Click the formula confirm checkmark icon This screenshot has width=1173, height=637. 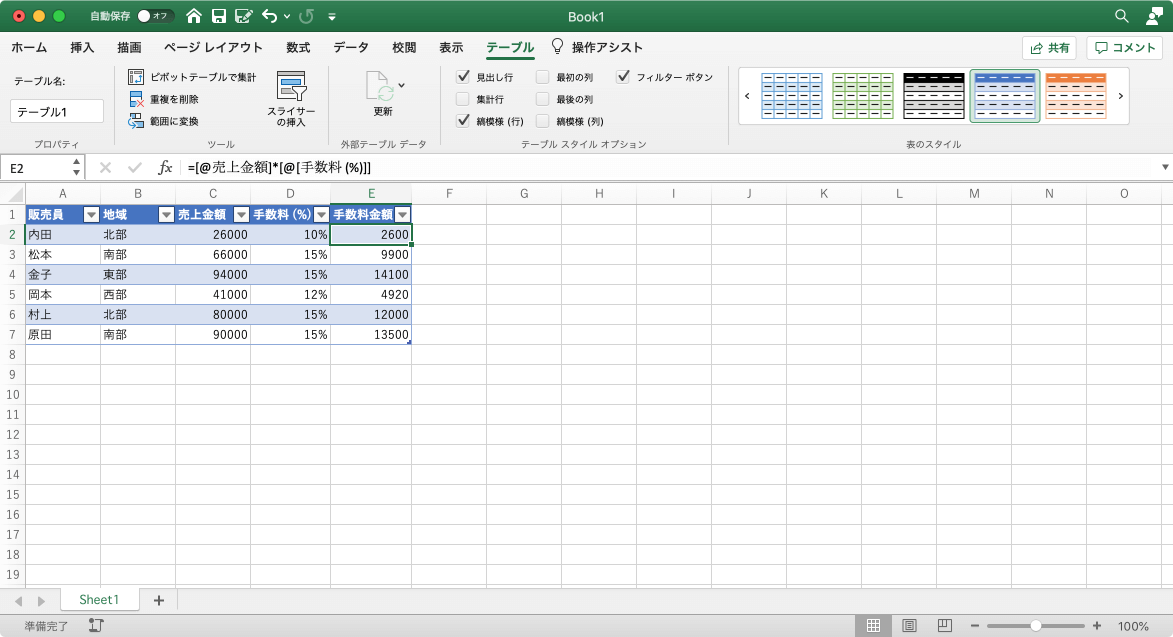pos(135,167)
